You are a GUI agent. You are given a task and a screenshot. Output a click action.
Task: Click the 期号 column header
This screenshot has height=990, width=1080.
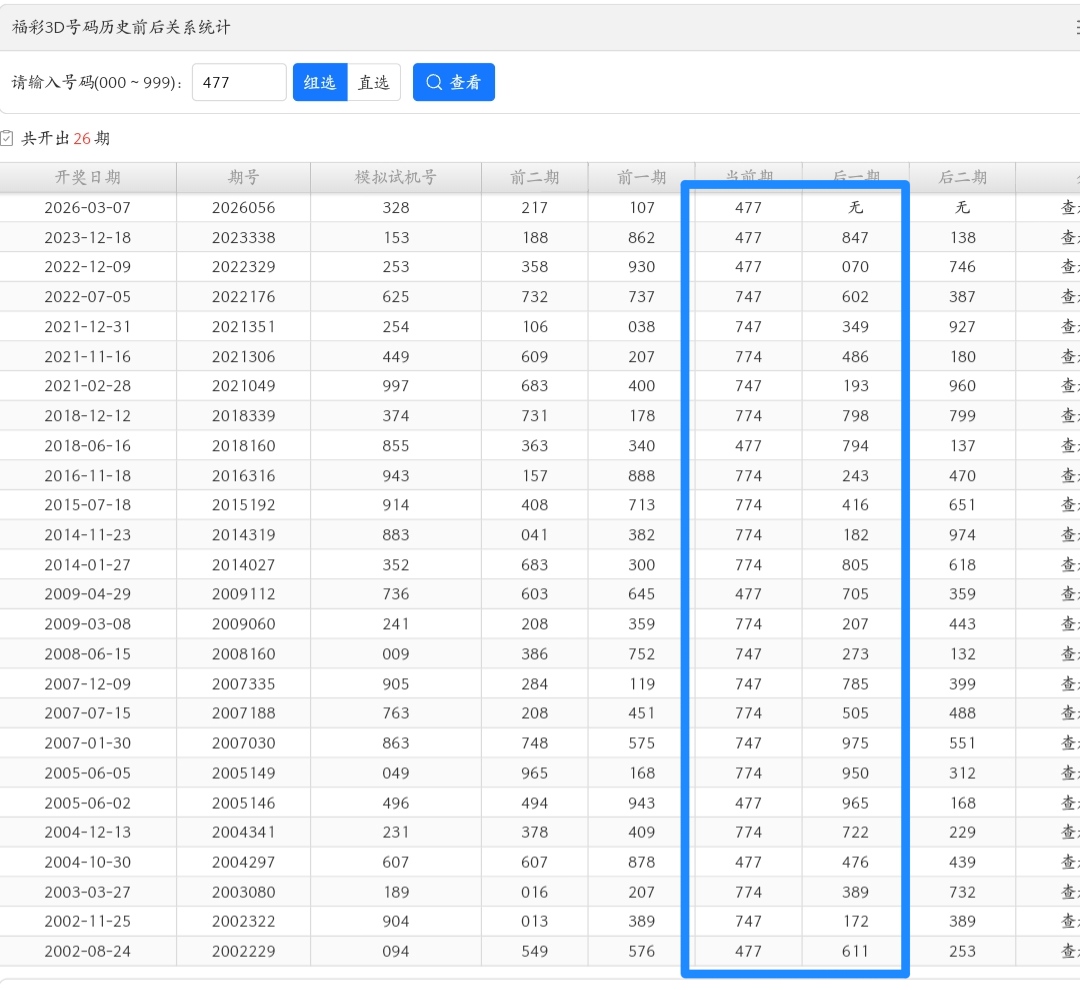tap(243, 177)
